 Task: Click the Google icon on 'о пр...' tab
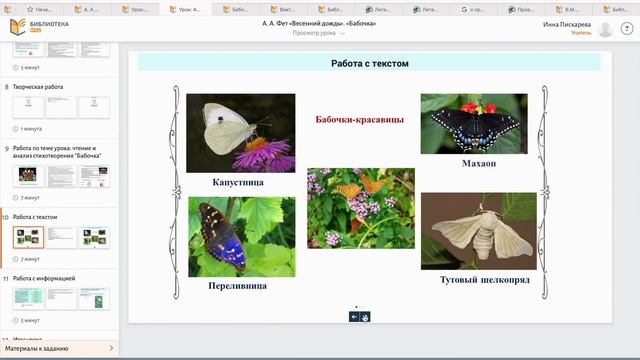click(464, 9)
